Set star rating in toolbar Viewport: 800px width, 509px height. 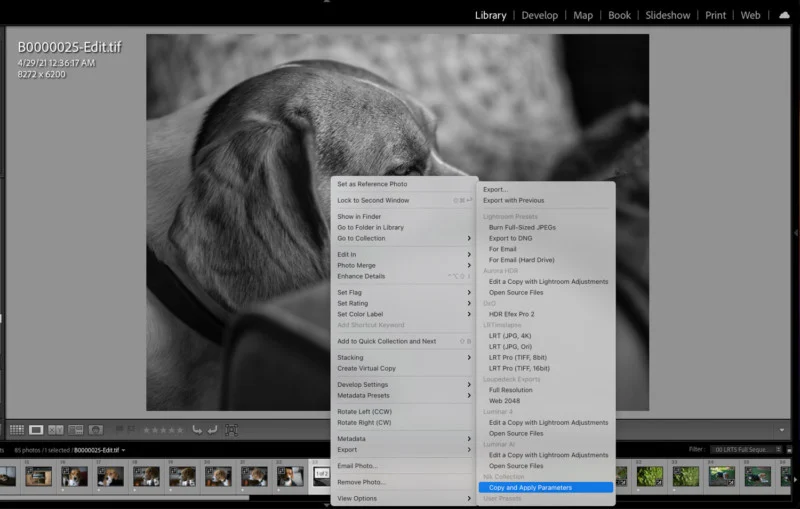(162, 430)
